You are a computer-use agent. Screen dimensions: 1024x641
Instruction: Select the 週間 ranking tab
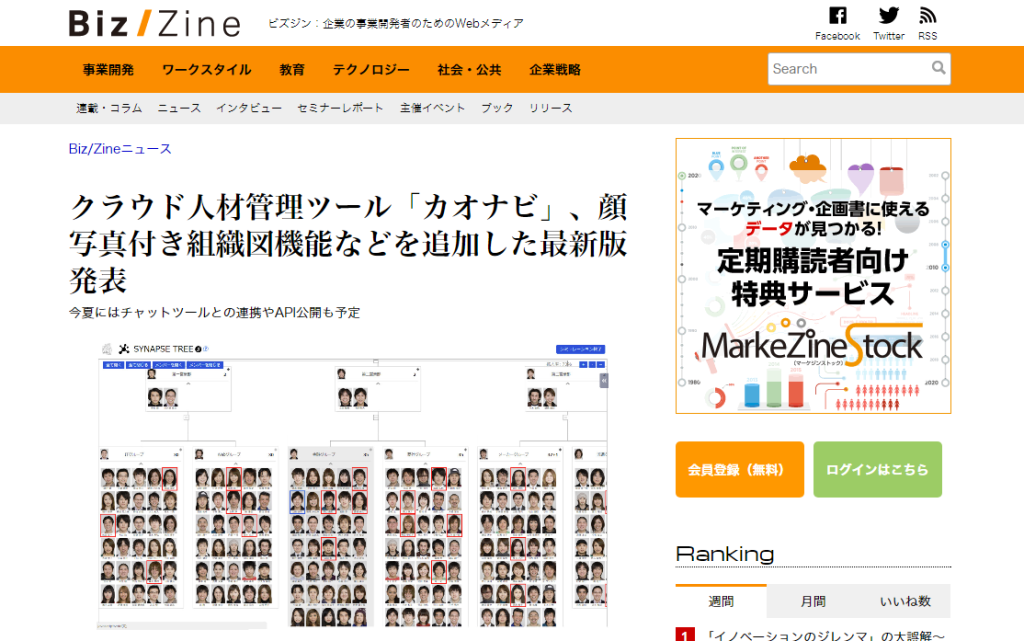pos(721,601)
